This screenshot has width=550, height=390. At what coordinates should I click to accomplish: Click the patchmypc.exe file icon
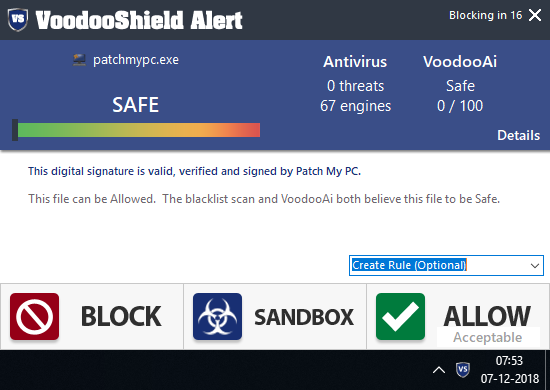(x=79, y=60)
